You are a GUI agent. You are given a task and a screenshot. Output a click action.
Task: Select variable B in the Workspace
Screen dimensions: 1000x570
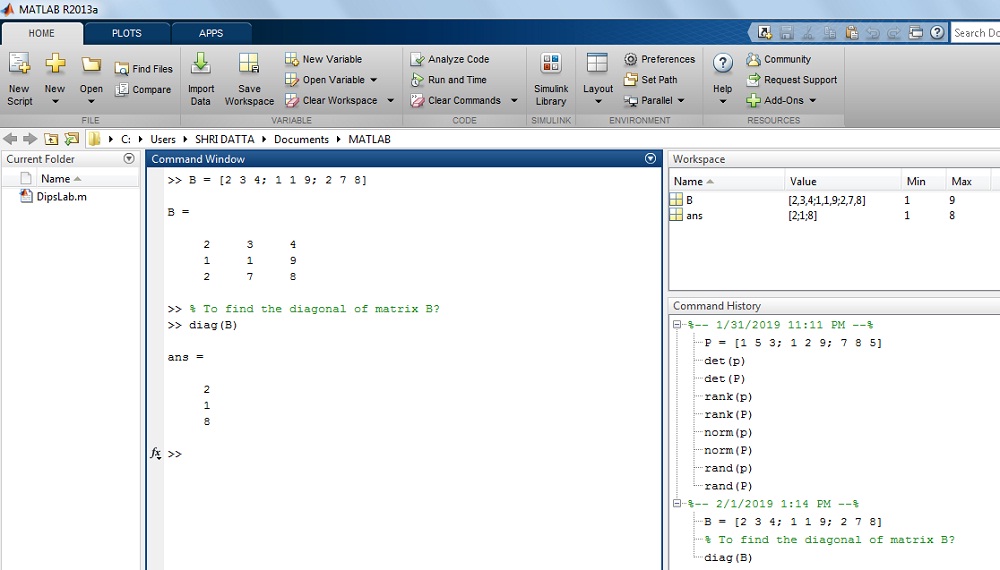689,200
